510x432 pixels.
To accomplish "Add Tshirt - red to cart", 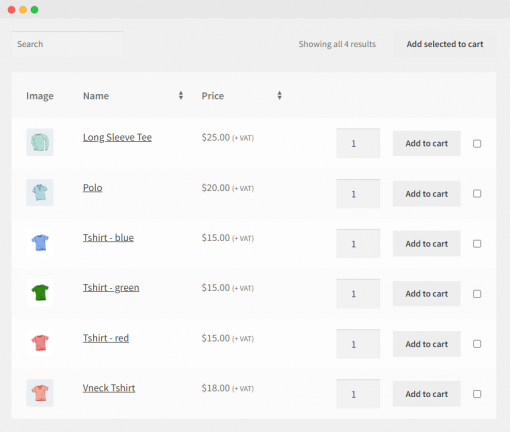I will pyautogui.click(x=427, y=344).
